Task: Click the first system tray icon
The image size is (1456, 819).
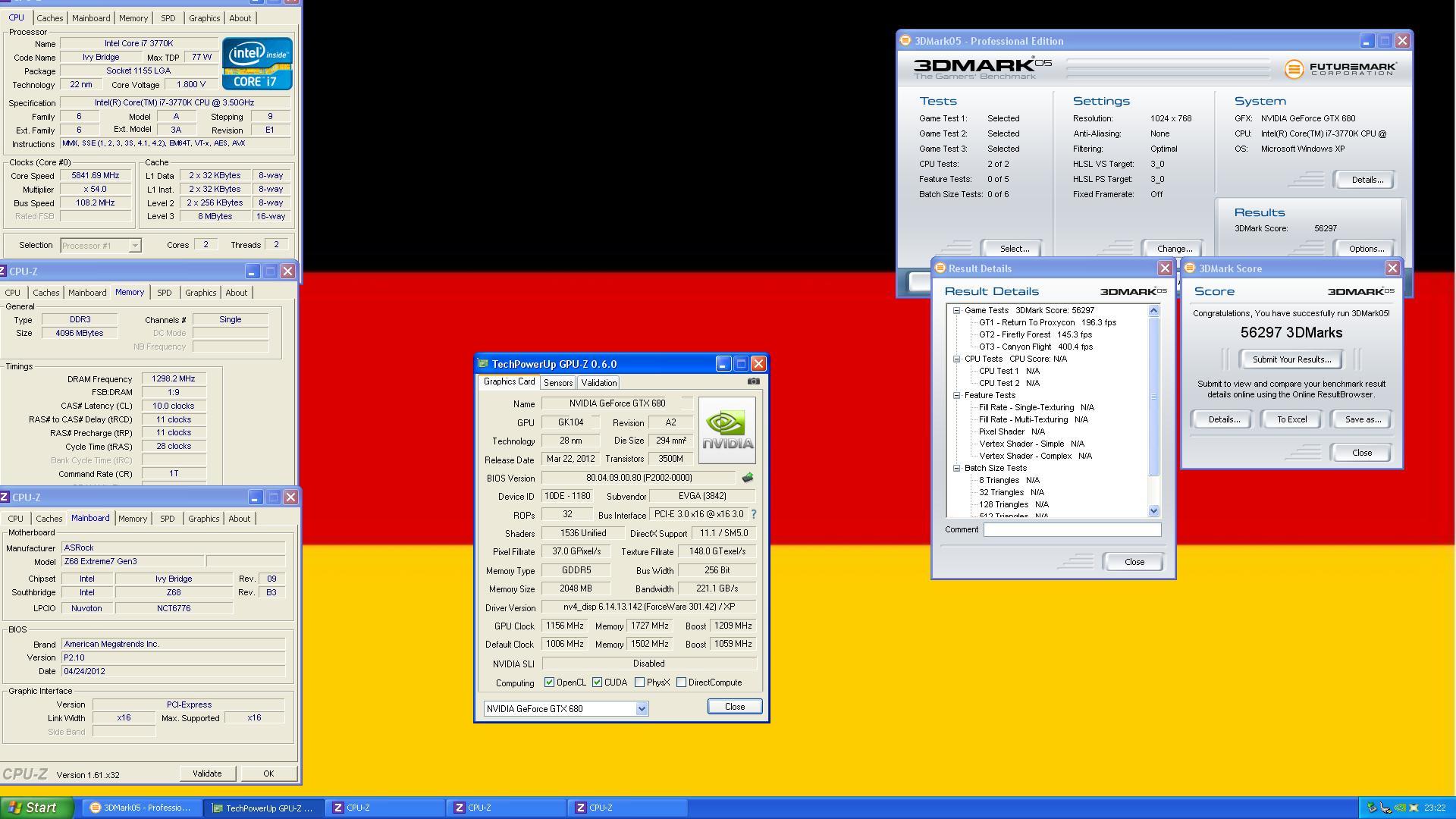Action: tap(1371, 808)
